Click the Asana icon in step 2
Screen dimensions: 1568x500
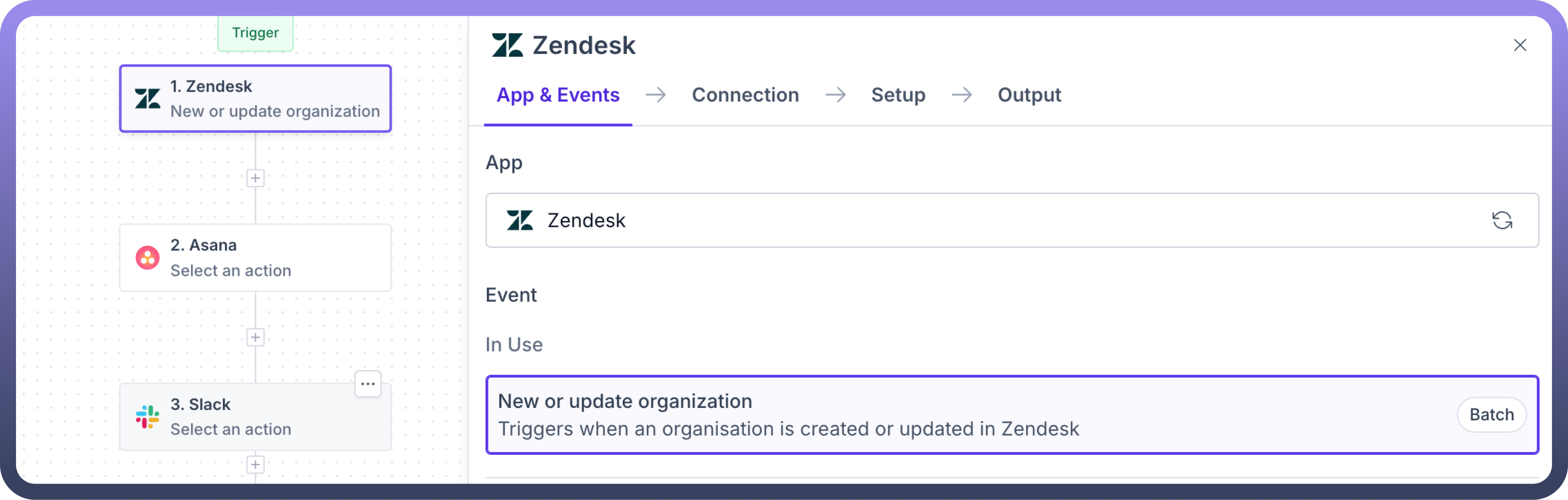pos(147,258)
